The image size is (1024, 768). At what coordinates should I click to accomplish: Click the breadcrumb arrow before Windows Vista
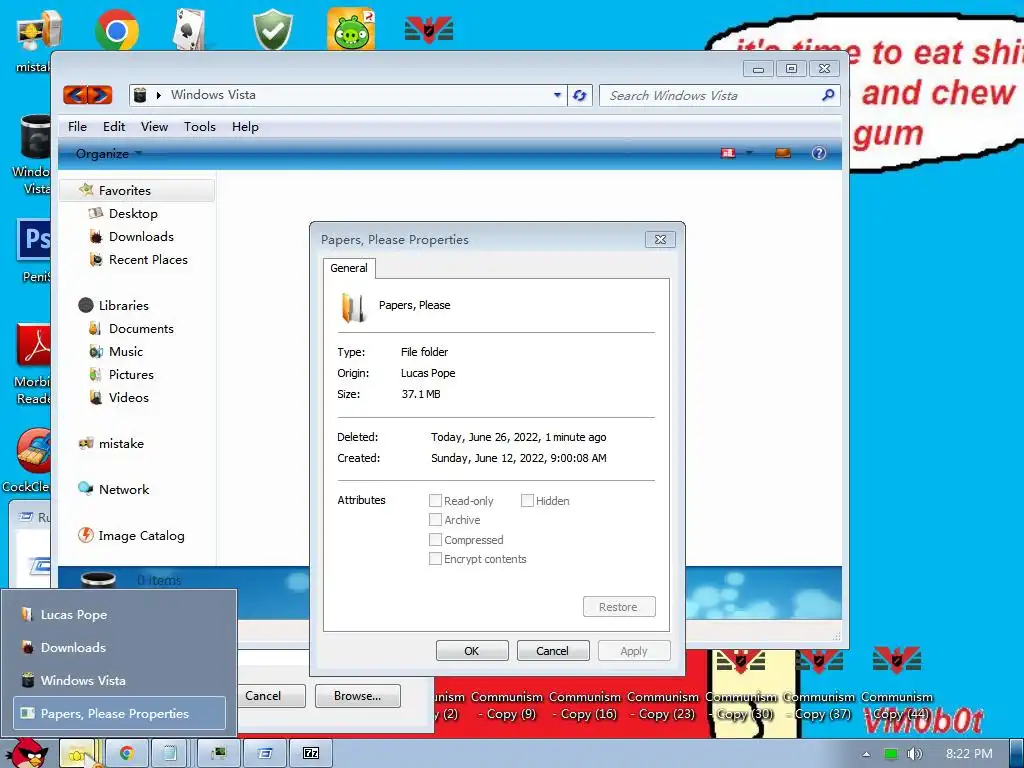159,95
